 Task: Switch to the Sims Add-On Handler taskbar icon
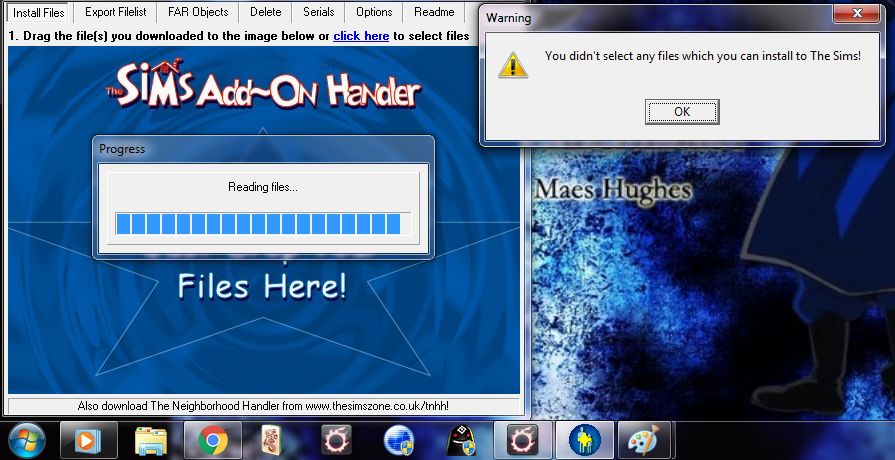pos(584,441)
